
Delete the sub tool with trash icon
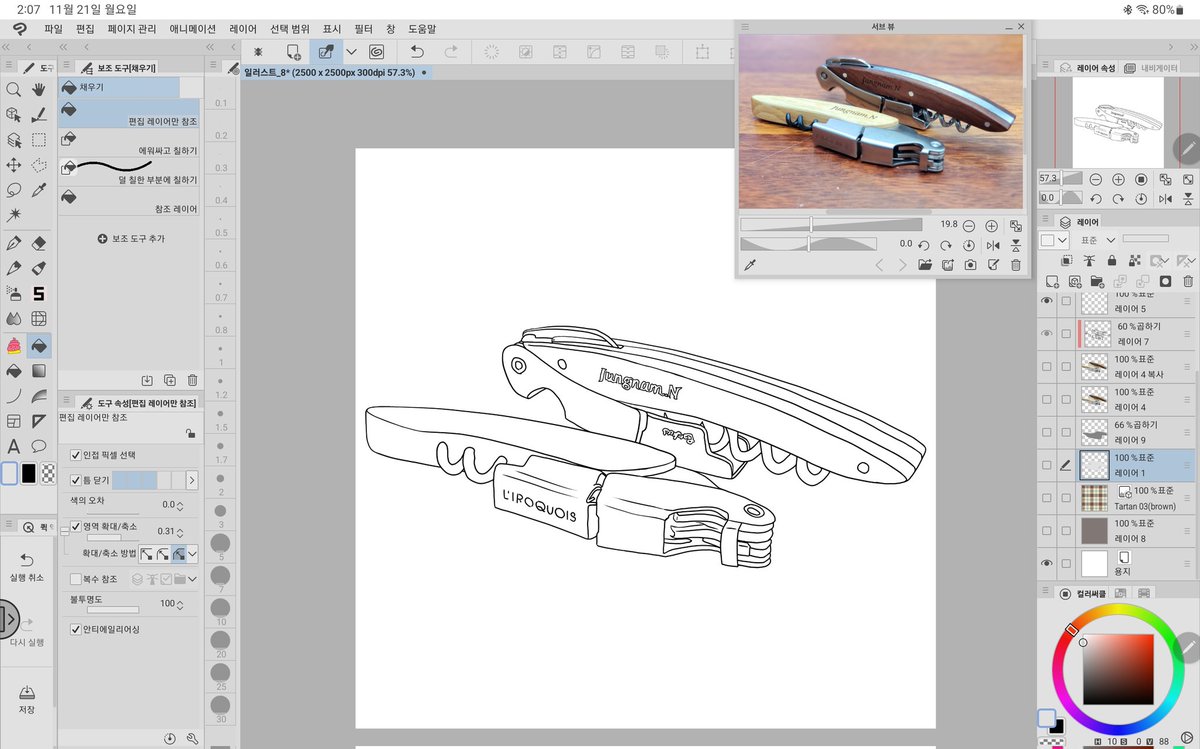(x=192, y=380)
